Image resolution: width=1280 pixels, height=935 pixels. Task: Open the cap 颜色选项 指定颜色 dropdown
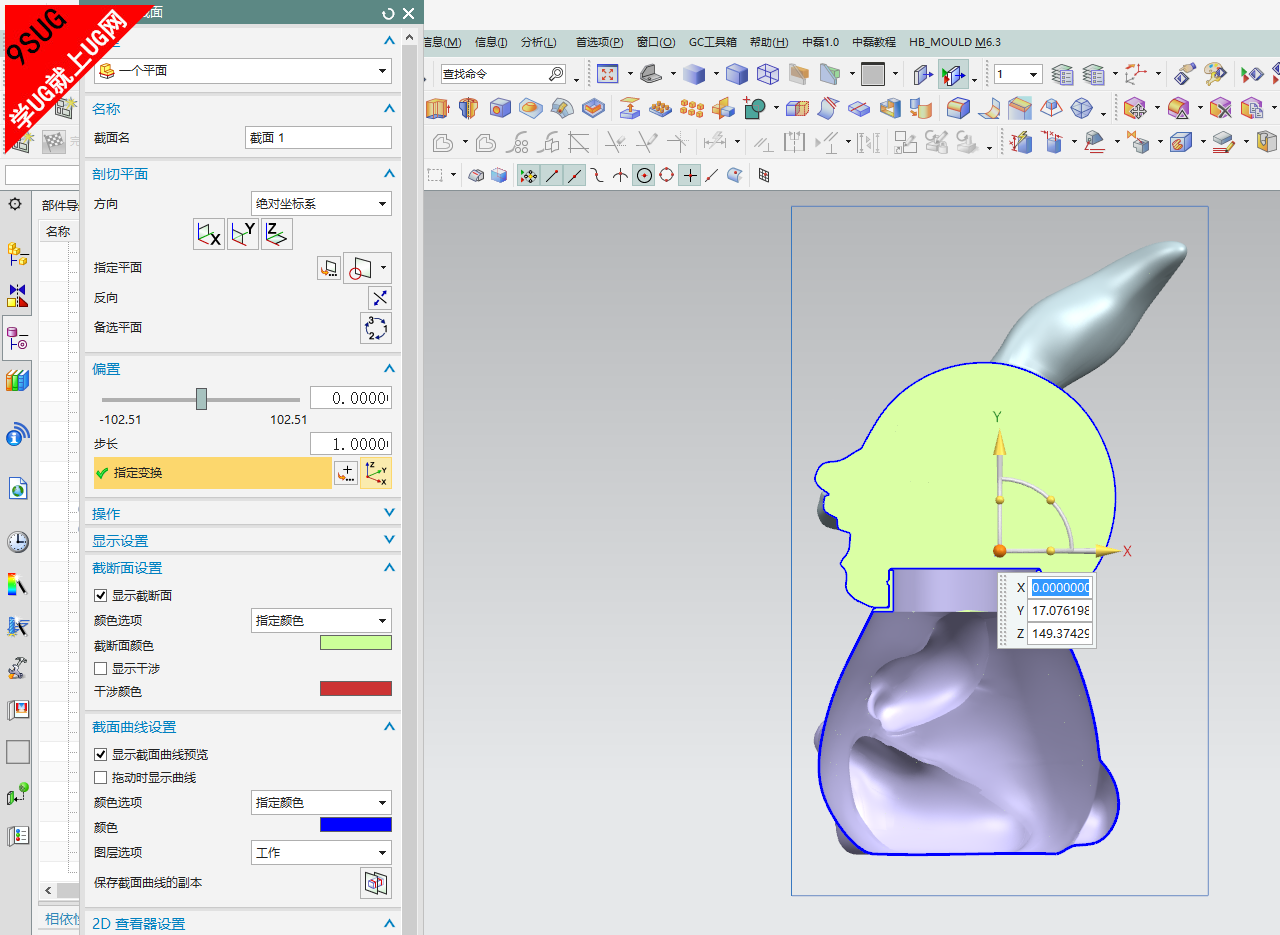tap(321, 621)
